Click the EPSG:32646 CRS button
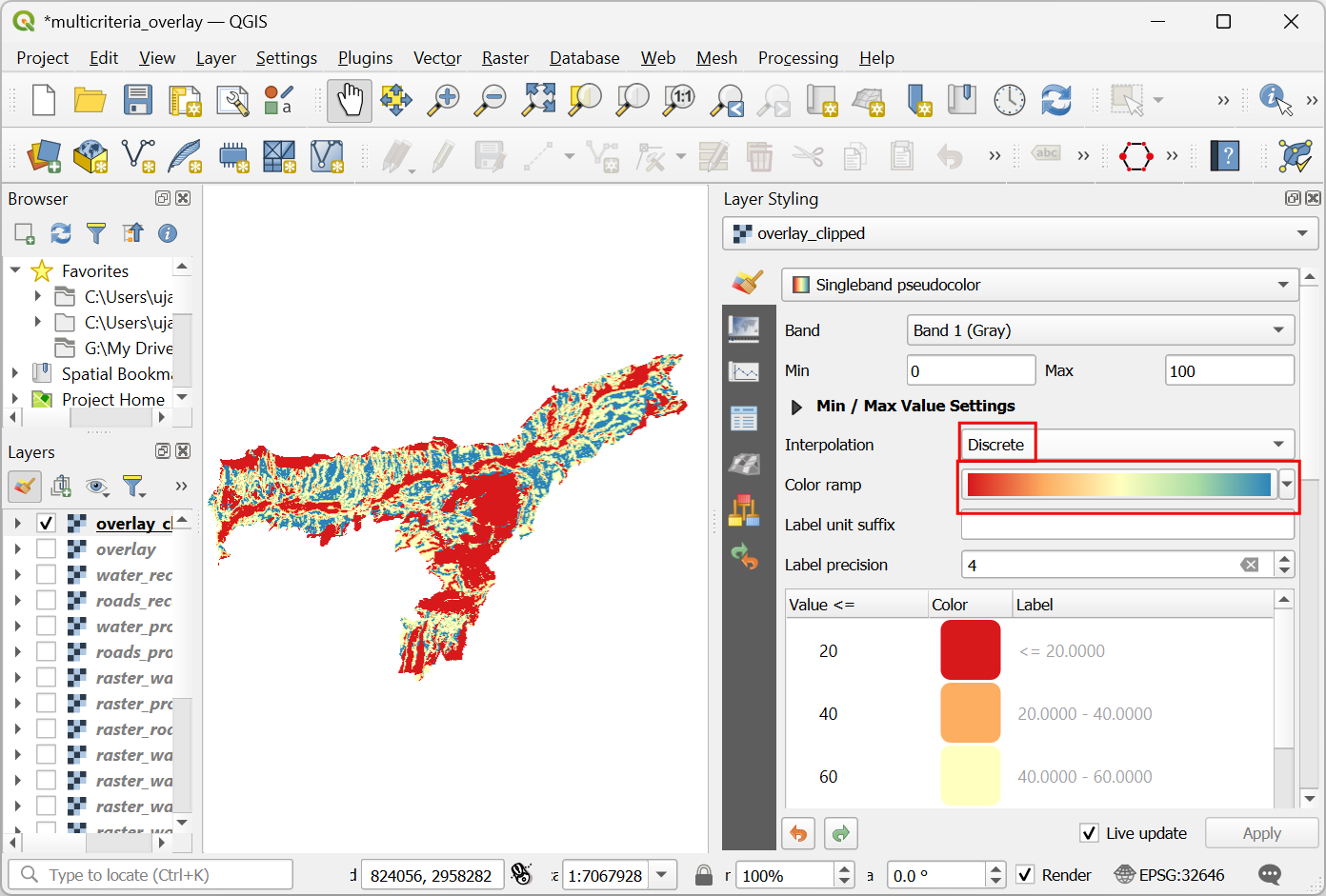The height and width of the screenshot is (896, 1326). (x=1170, y=875)
